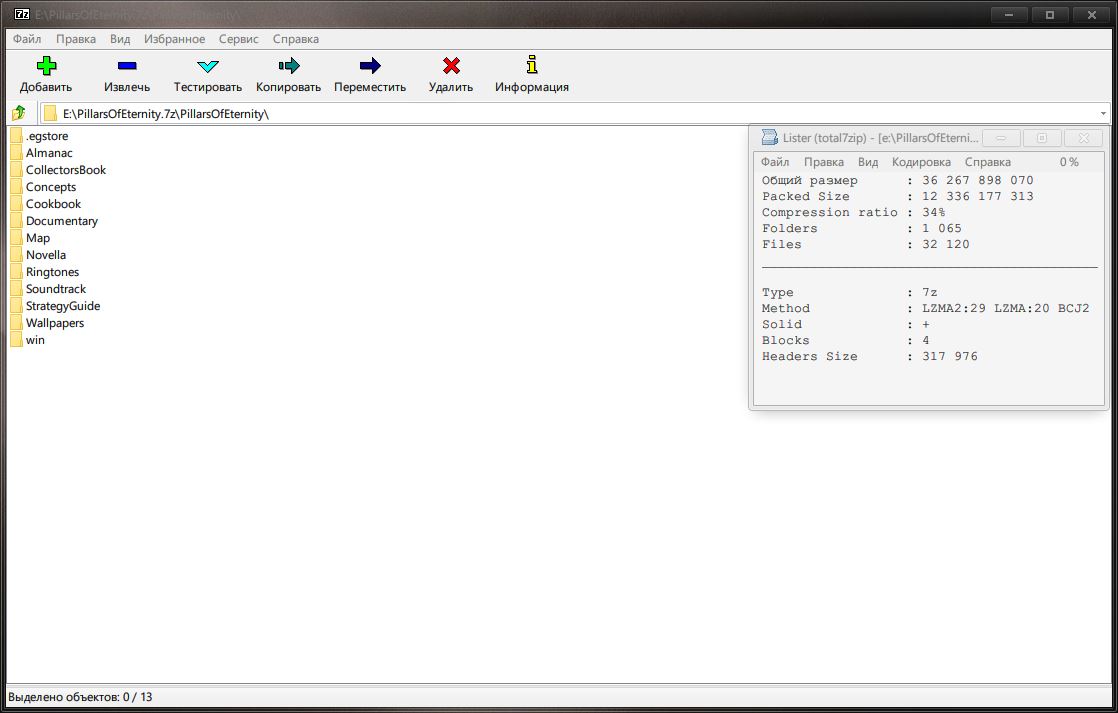Image resolution: width=1118 pixels, height=713 pixels.
Task: Select the Documentary folder icon
Action: [x=16, y=221]
